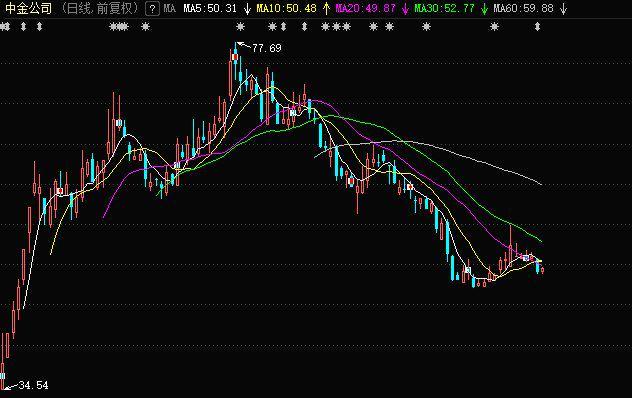Viewport: 632px width, 398px height.
Task: Click the 34.54 low price label
Action: pyautogui.click(x=33, y=385)
